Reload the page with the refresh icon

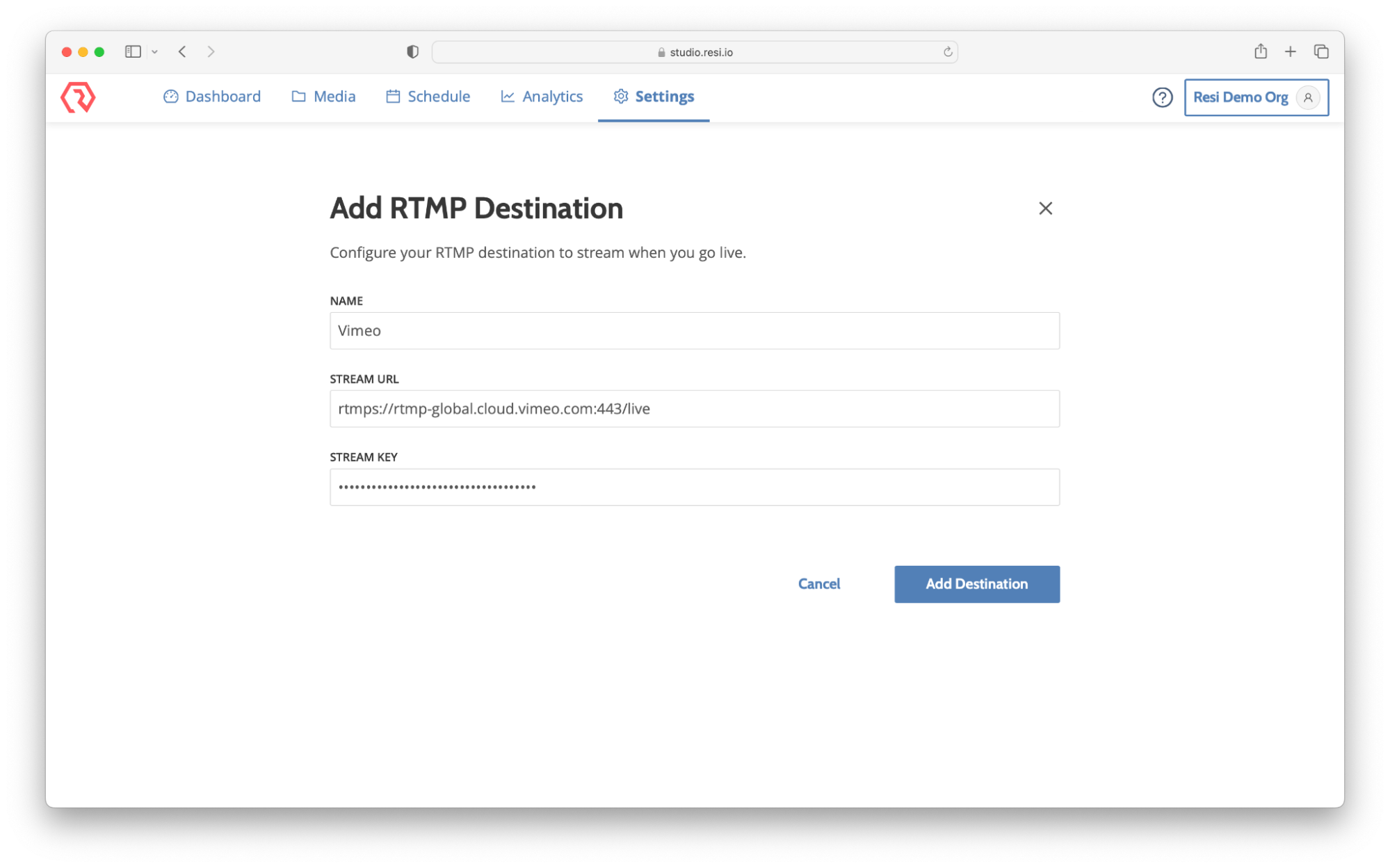pos(947,51)
